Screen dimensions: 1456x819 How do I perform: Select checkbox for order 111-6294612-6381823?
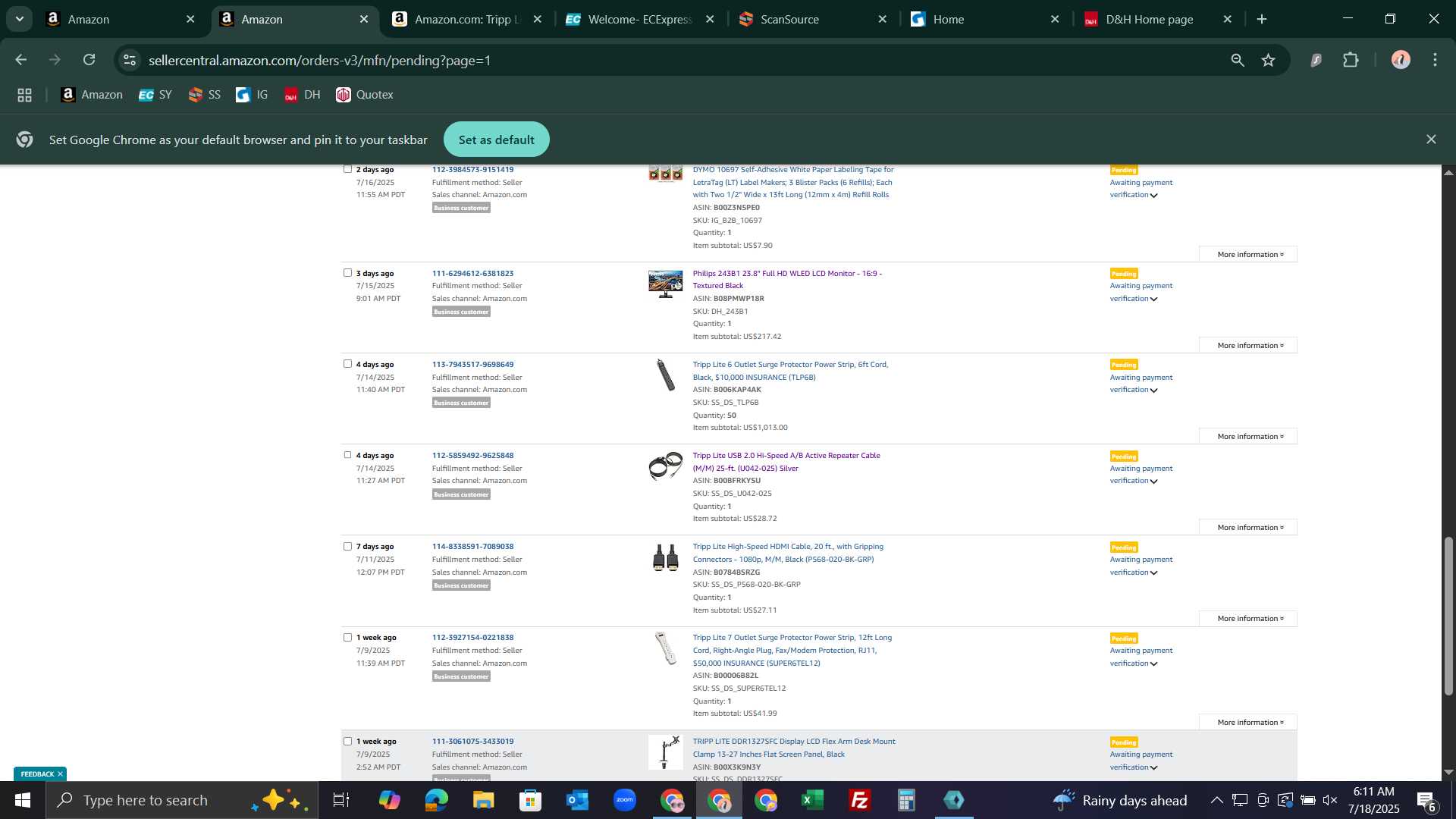pyautogui.click(x=347, y=273)
